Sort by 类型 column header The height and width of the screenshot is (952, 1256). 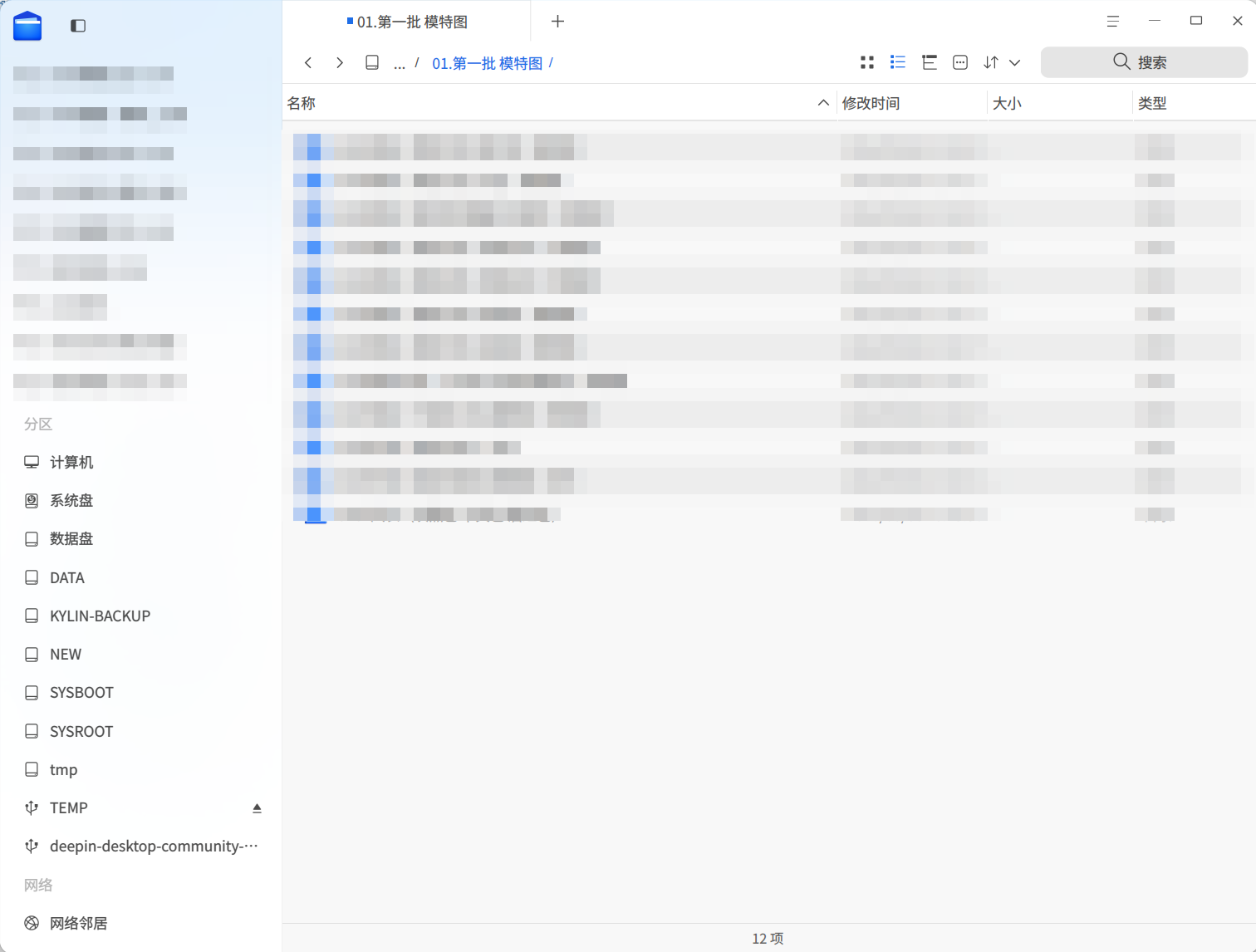pyautogui.click(x=1152, y=103)
